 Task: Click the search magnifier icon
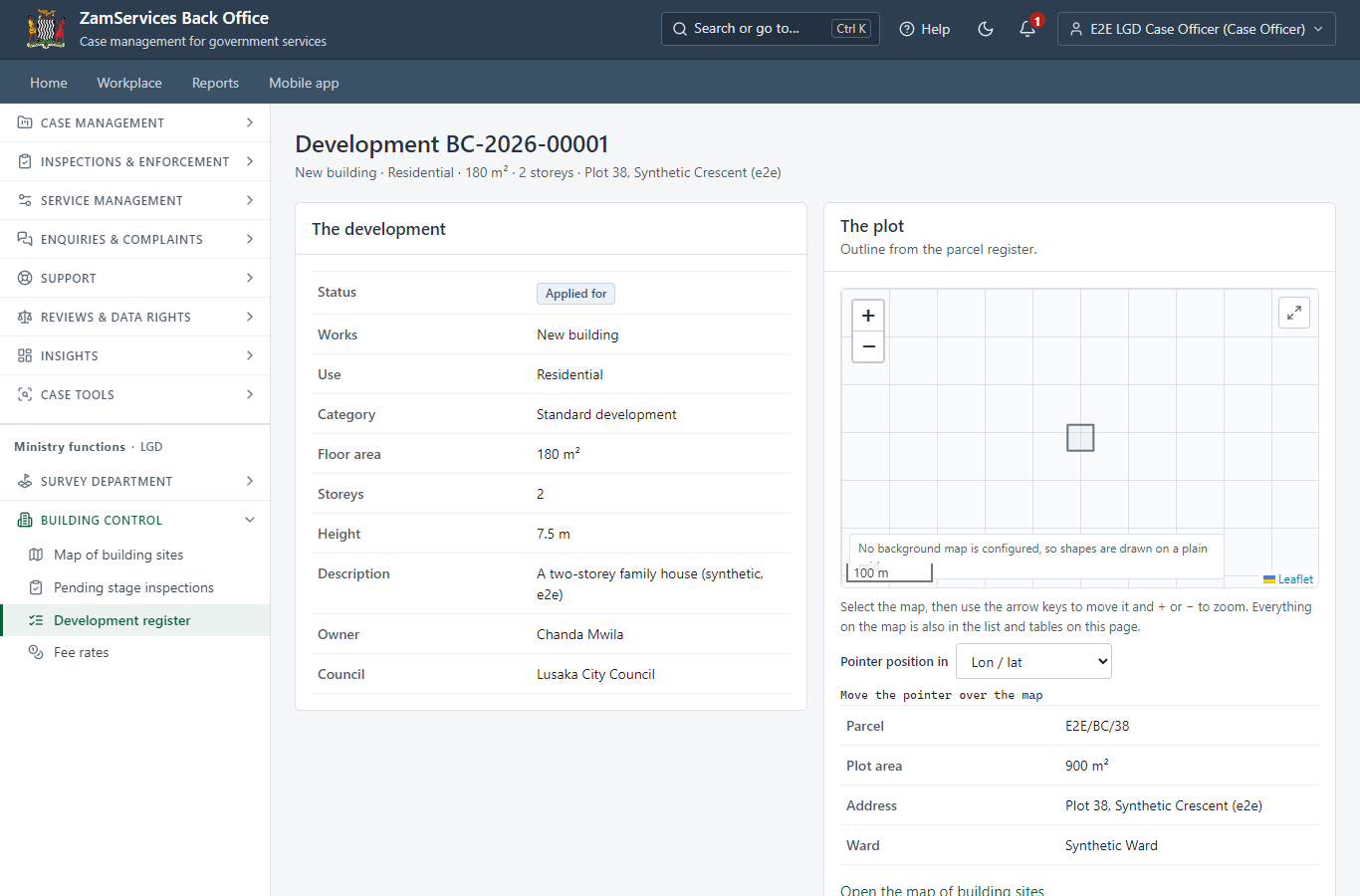680,29
